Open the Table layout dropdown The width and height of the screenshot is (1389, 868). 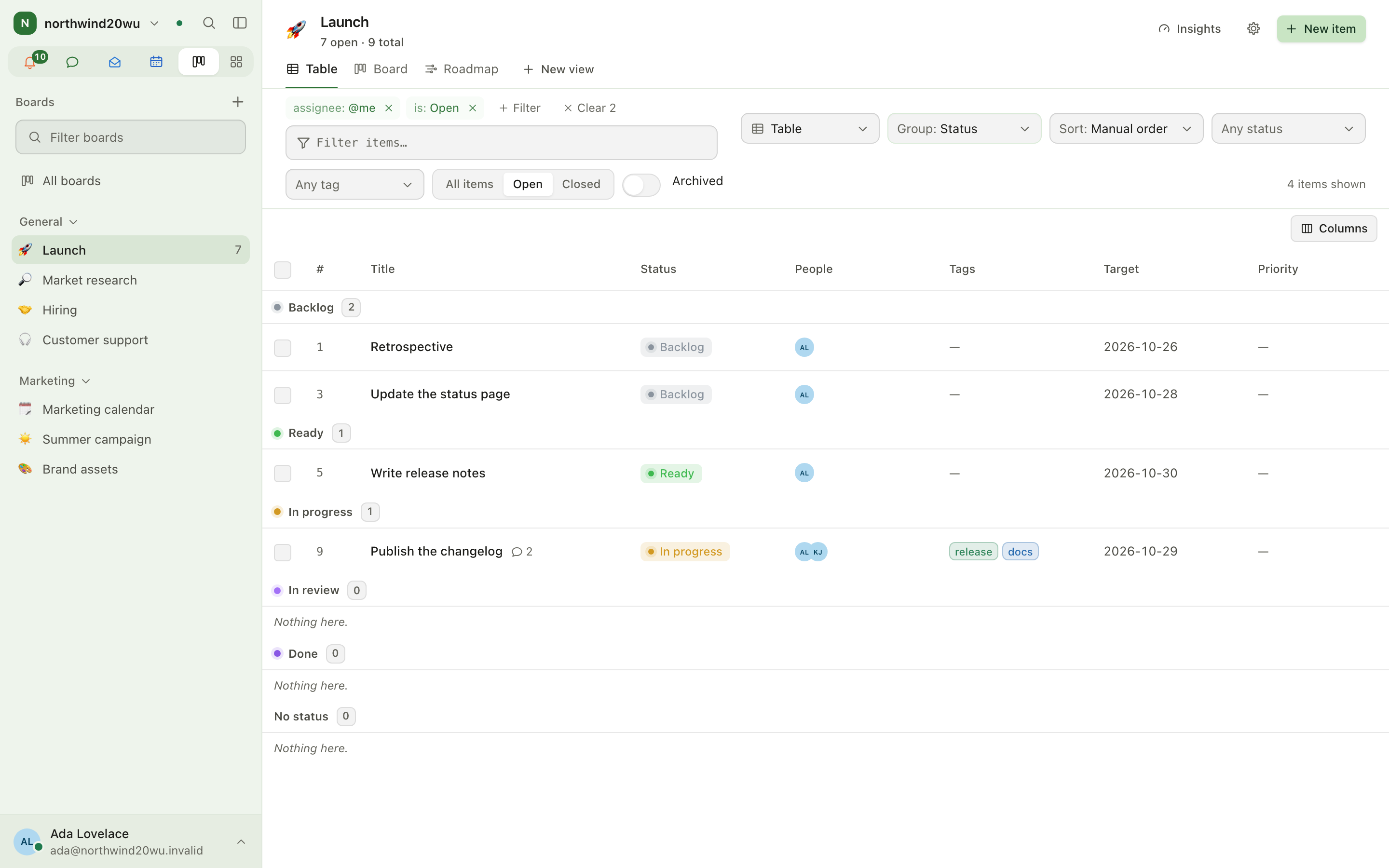coord(810,129)
